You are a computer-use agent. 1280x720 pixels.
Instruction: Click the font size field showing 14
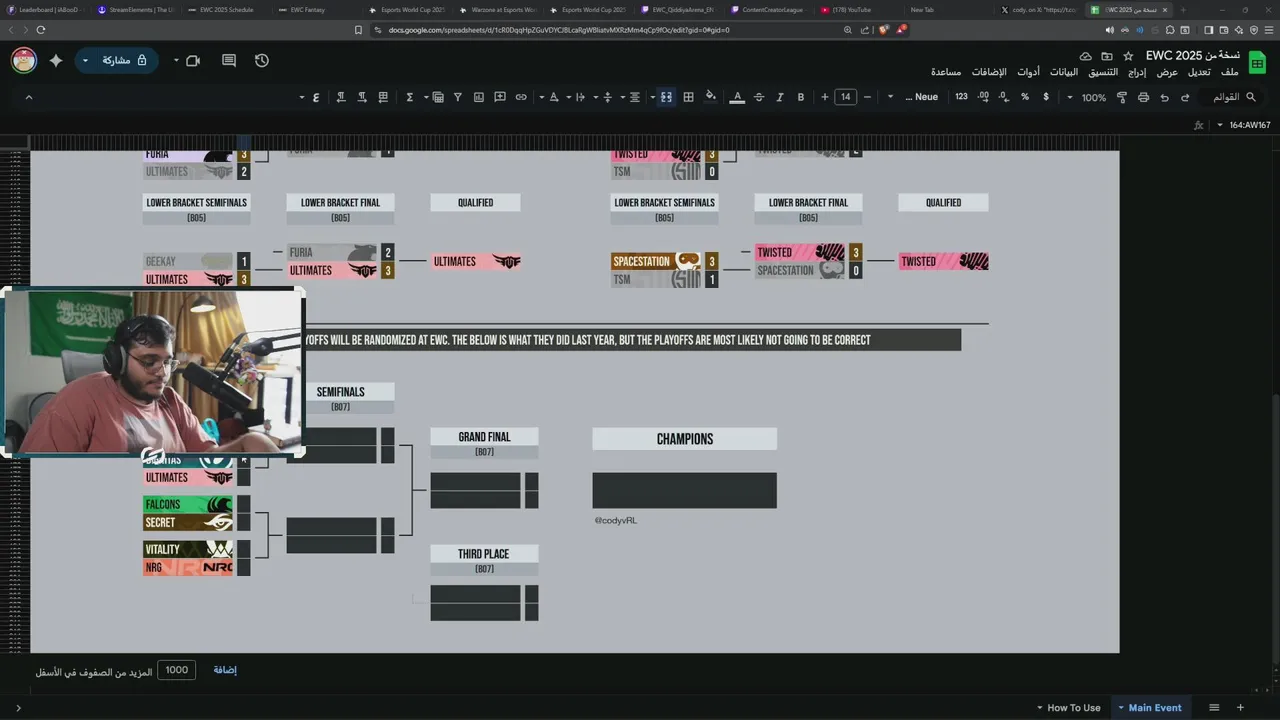click(x=846, y=97)
